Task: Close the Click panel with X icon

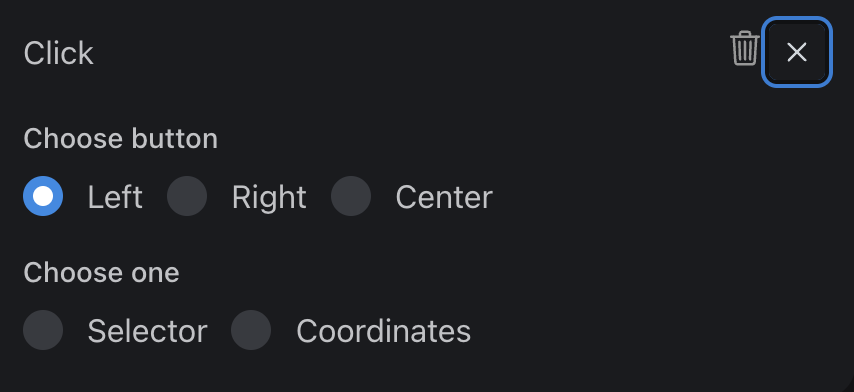Action: tap(797, 52)
